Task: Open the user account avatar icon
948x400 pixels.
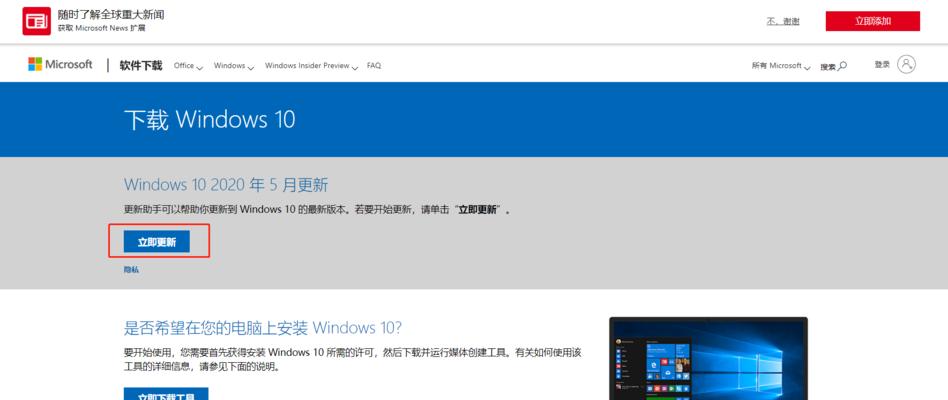Action: [906, 64]
